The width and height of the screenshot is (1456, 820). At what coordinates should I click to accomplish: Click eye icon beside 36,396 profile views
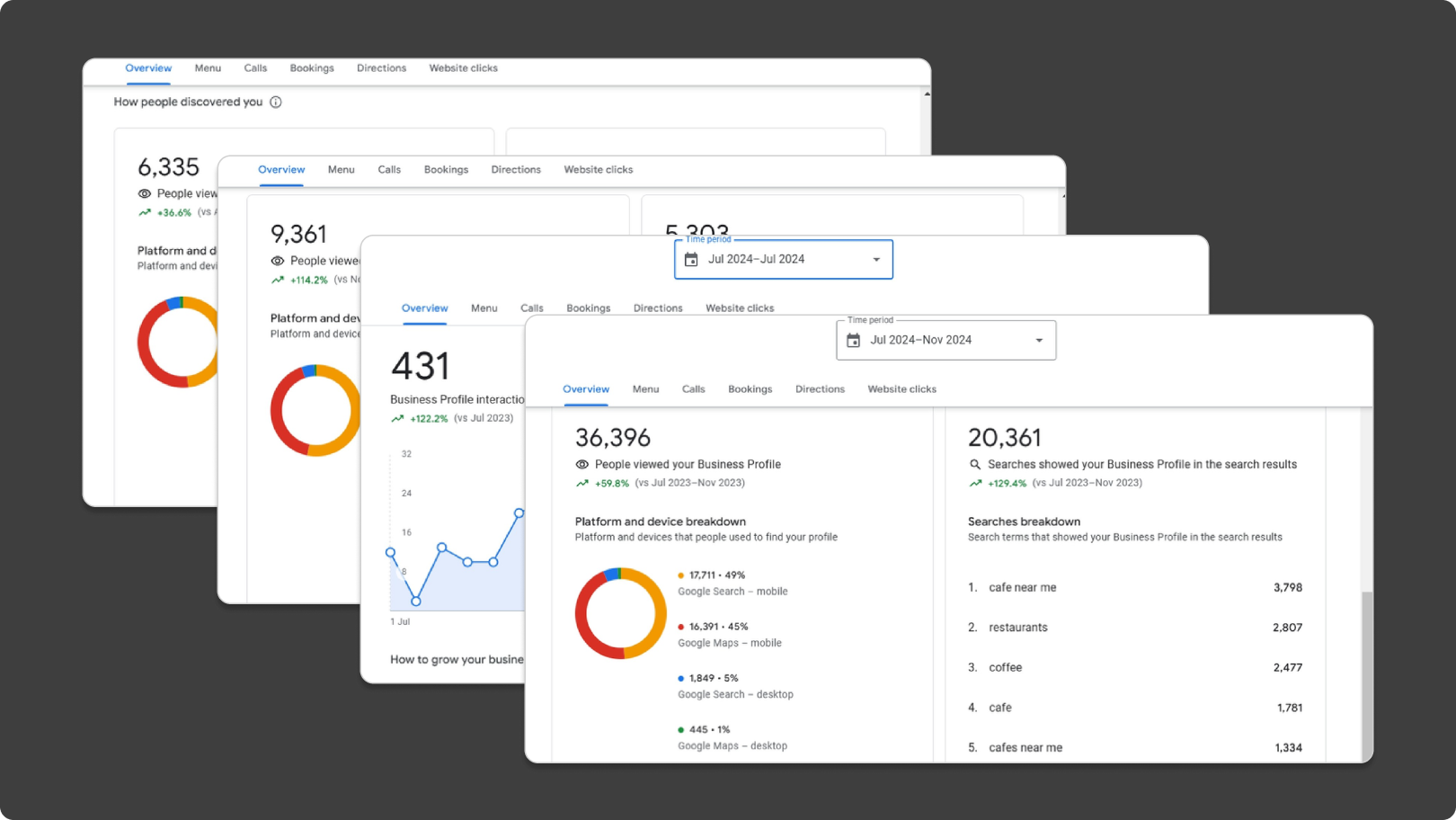pos(582,465)
